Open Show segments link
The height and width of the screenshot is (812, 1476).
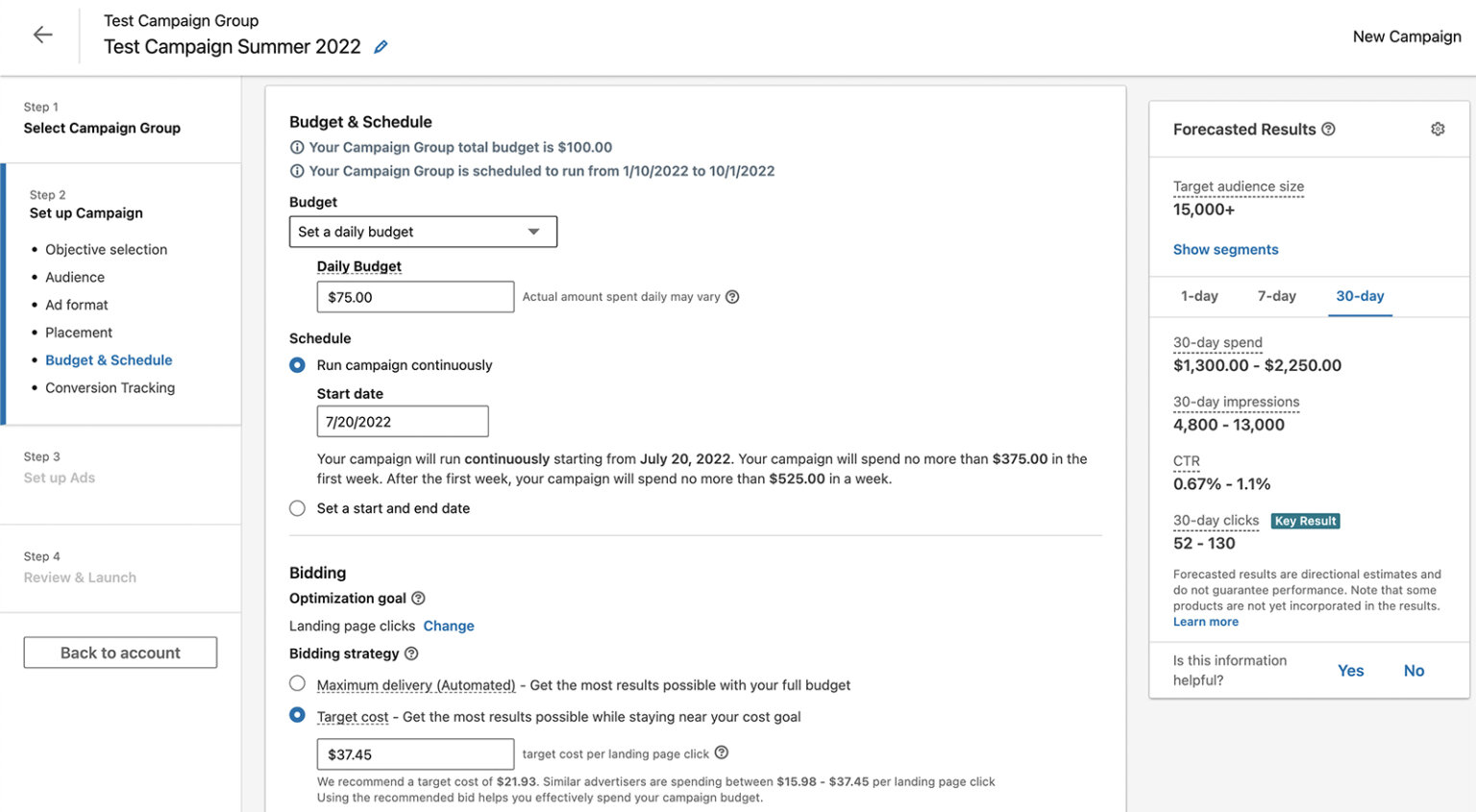click(x=1225, y=249)
